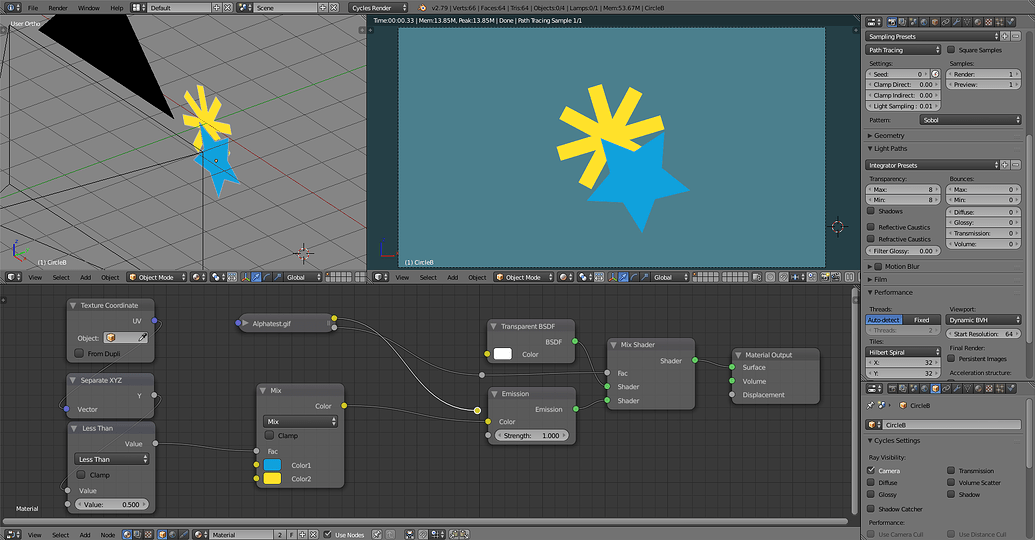Open the File menu
Image resolution: width=1035 pixels, height=540 pixels.
point(33,8)
